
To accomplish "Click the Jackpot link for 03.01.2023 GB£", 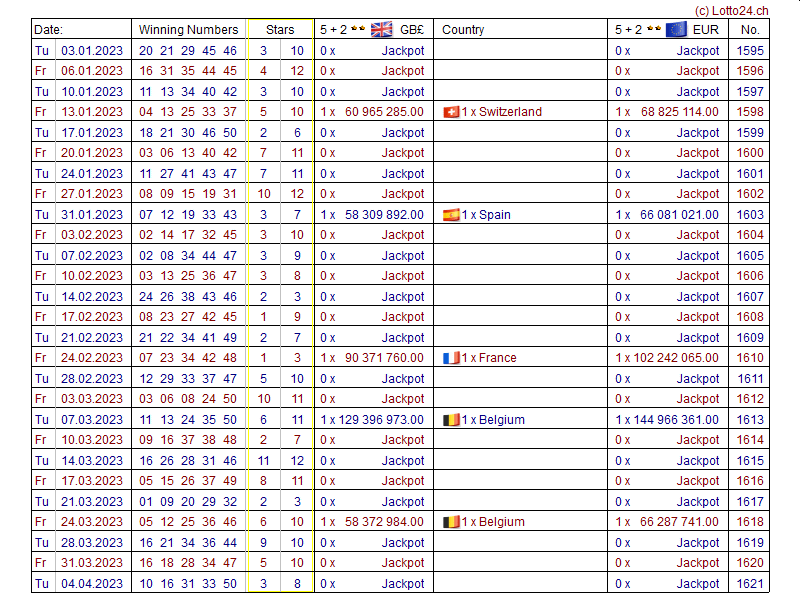I will 403,50.
